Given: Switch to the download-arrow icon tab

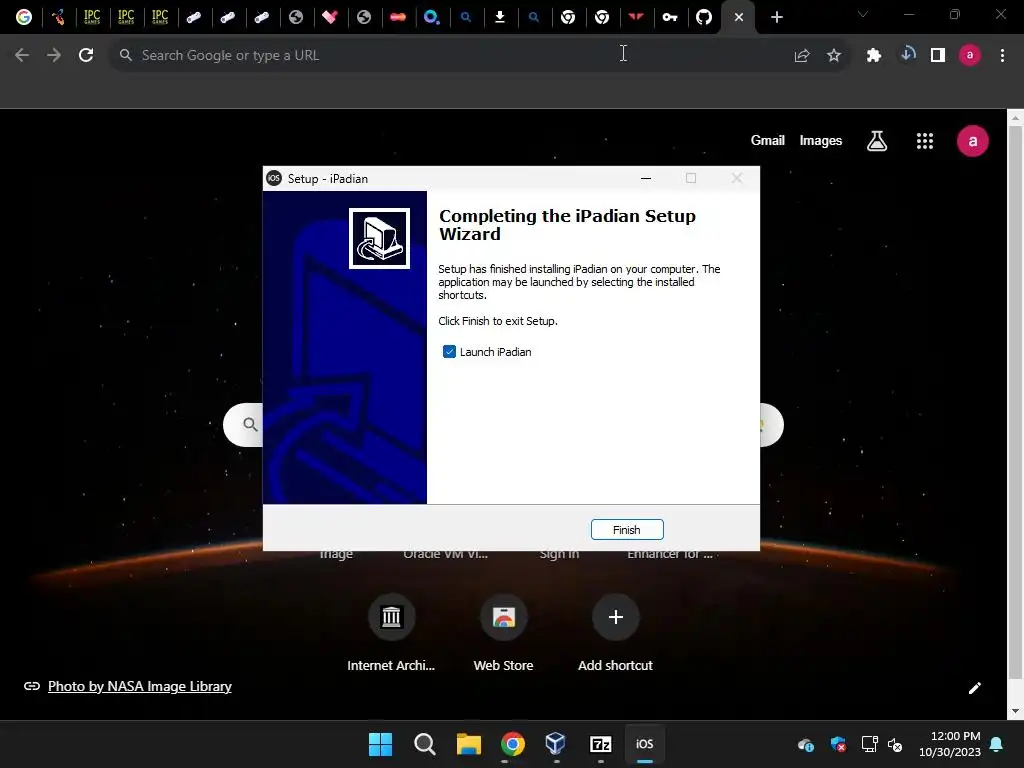Looking at the screenshot, I should 500,17.
